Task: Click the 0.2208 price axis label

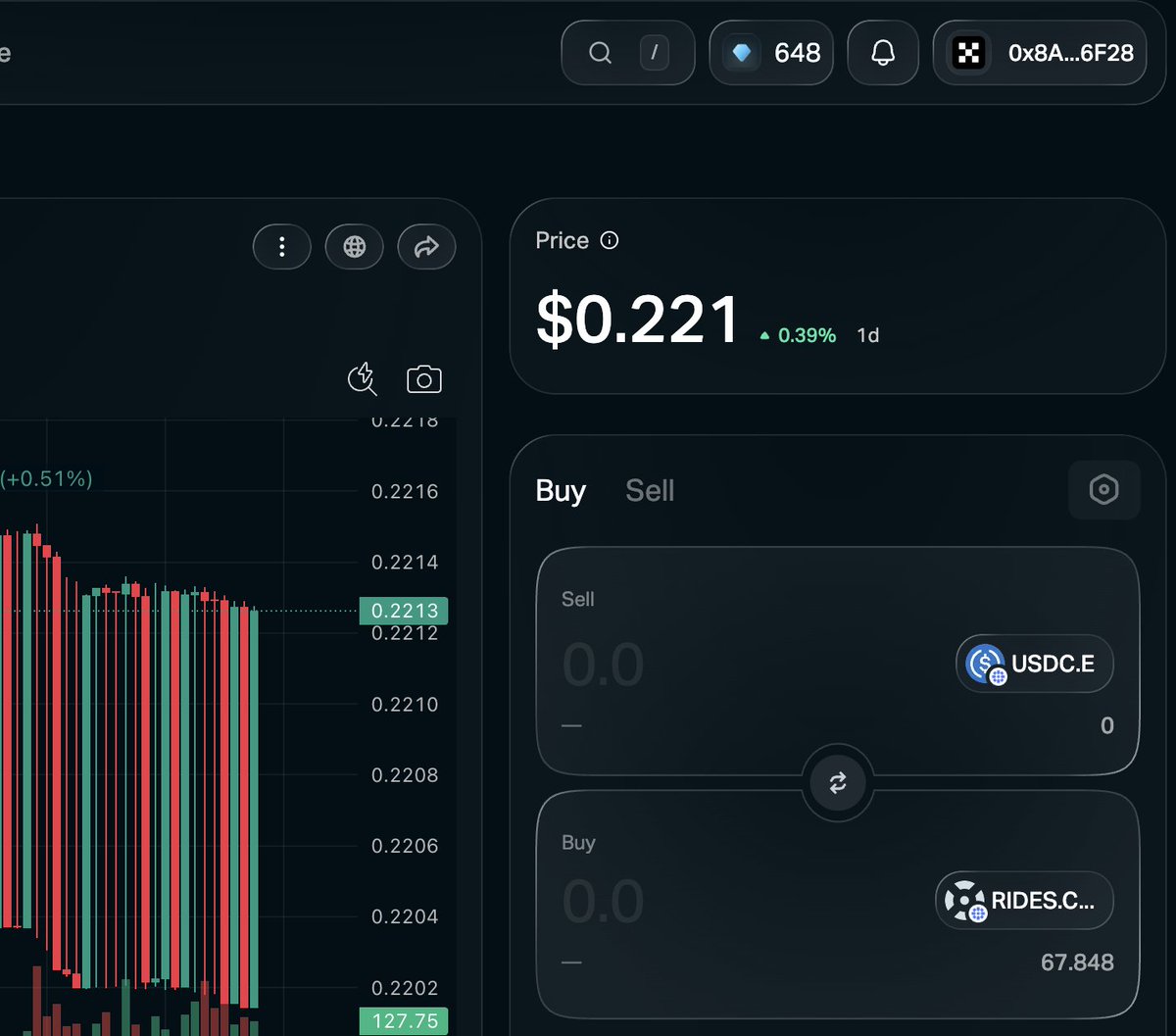Action: [406, 775]
